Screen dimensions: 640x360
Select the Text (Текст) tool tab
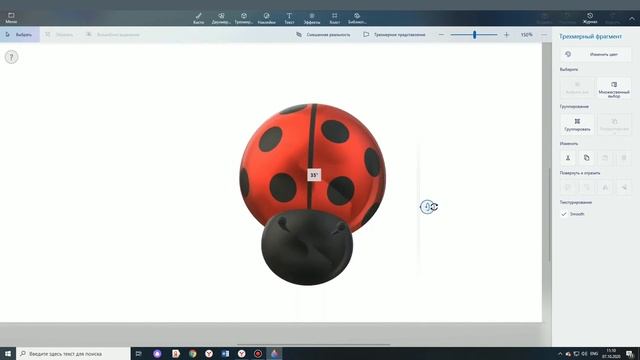289,18
